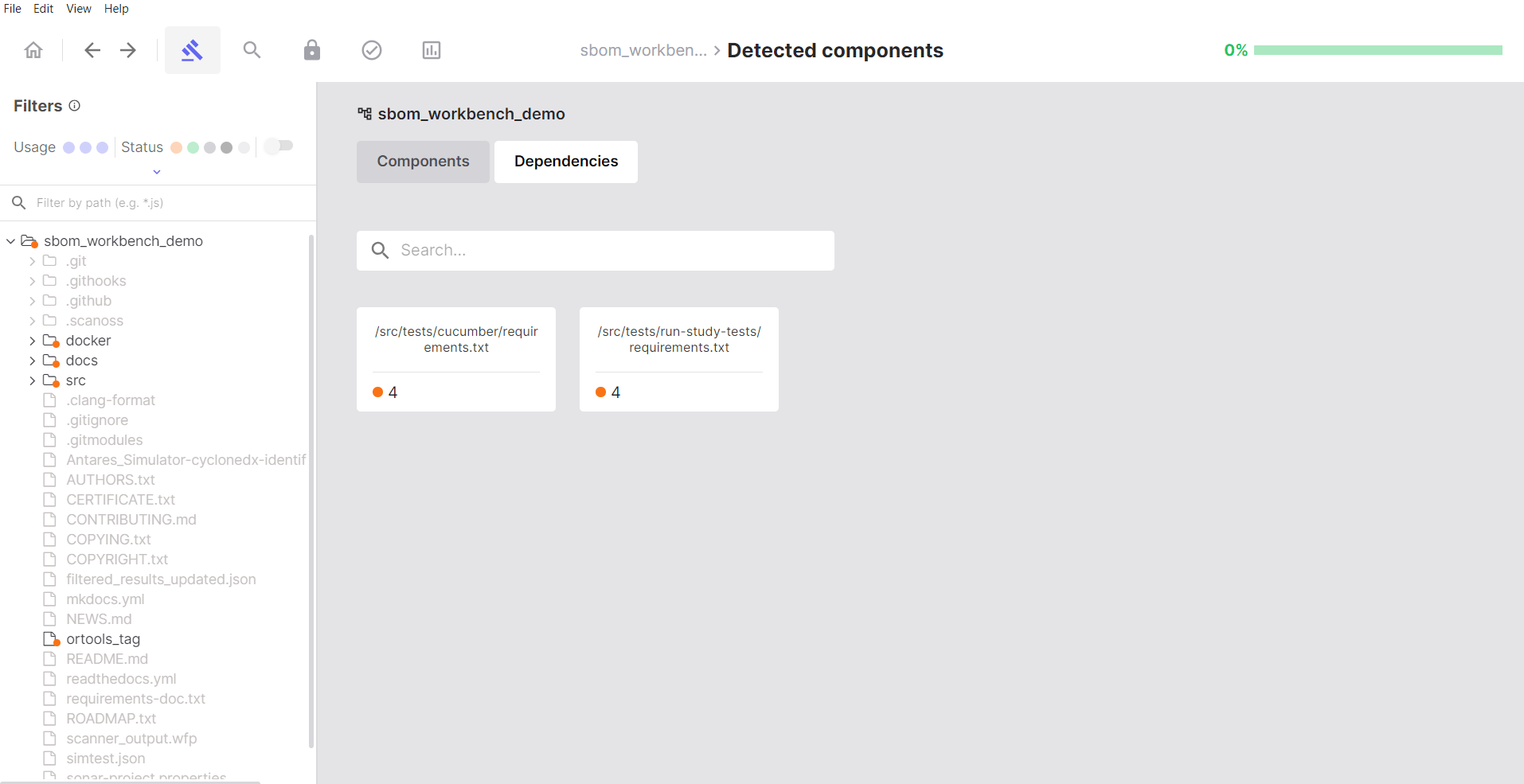Select .clang-format file in tree

click(111, 400)
